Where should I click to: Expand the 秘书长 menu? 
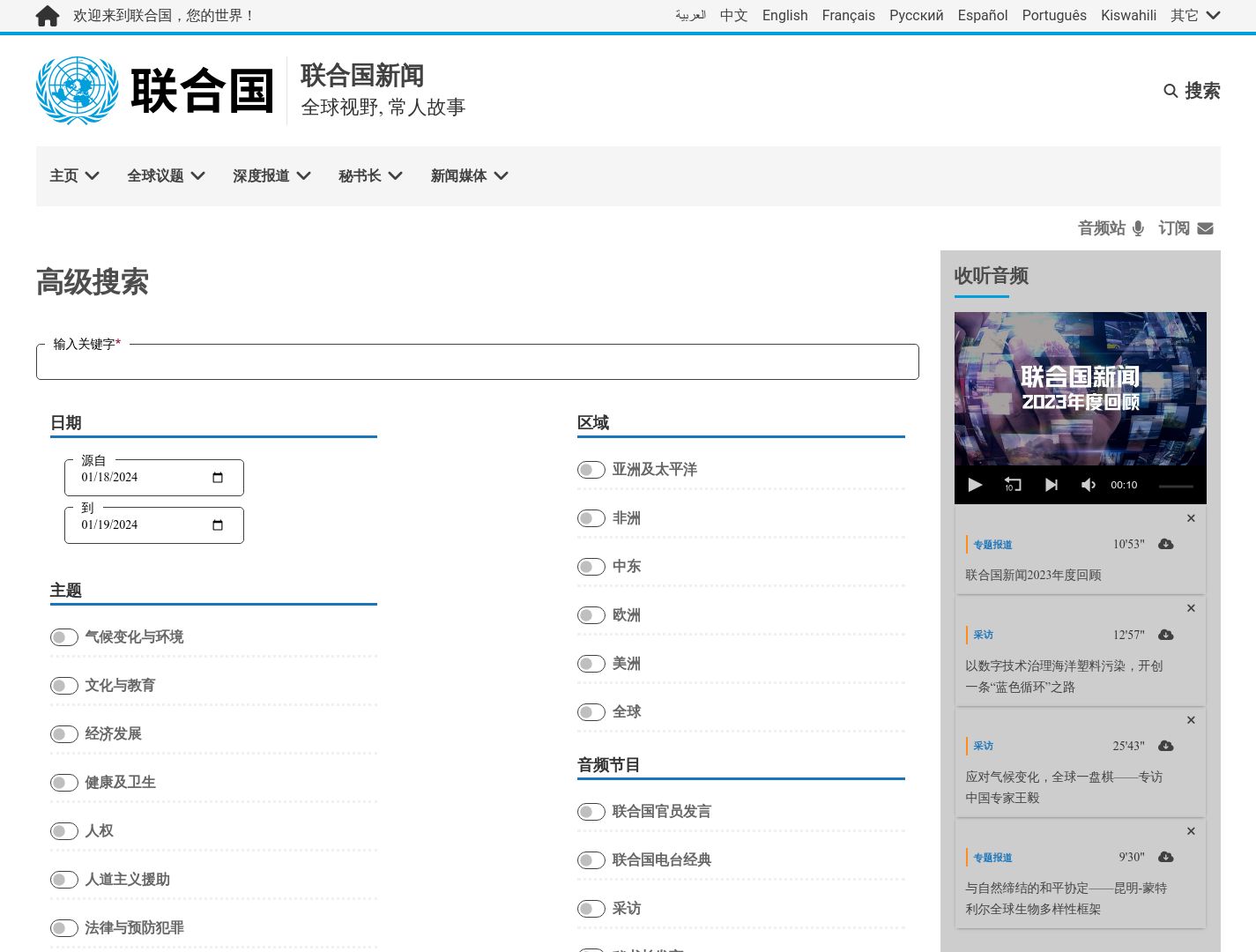pyautogui.click(x=370, y=176)
